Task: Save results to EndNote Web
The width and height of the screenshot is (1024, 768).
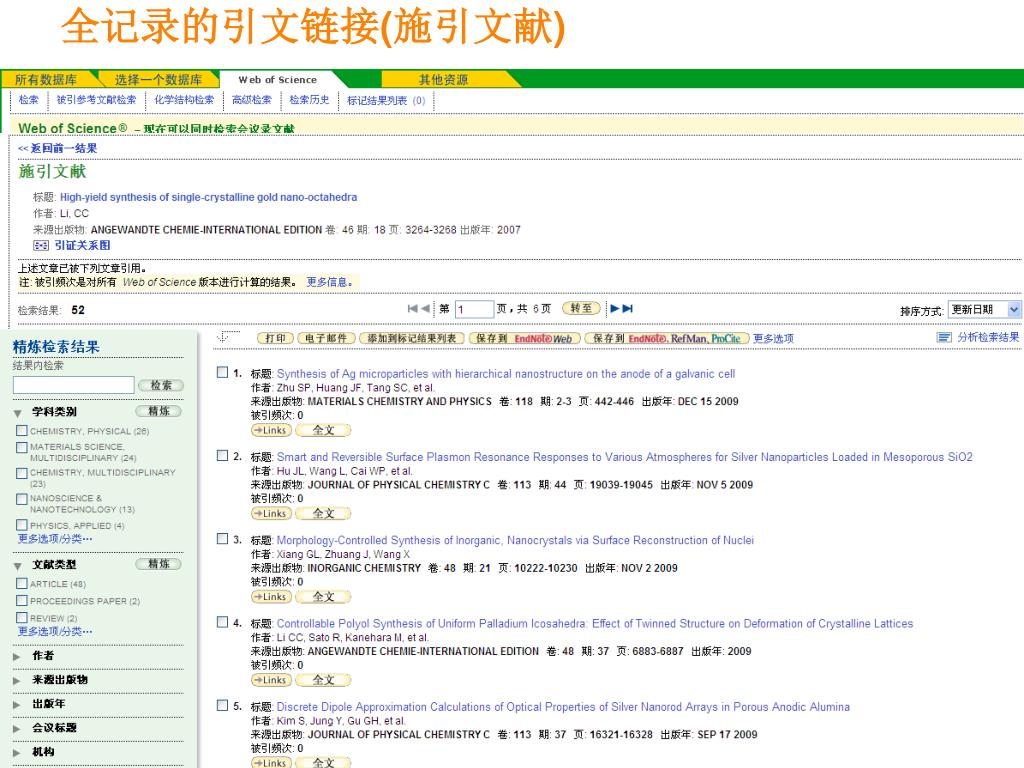Action: (x=524, y=338)
